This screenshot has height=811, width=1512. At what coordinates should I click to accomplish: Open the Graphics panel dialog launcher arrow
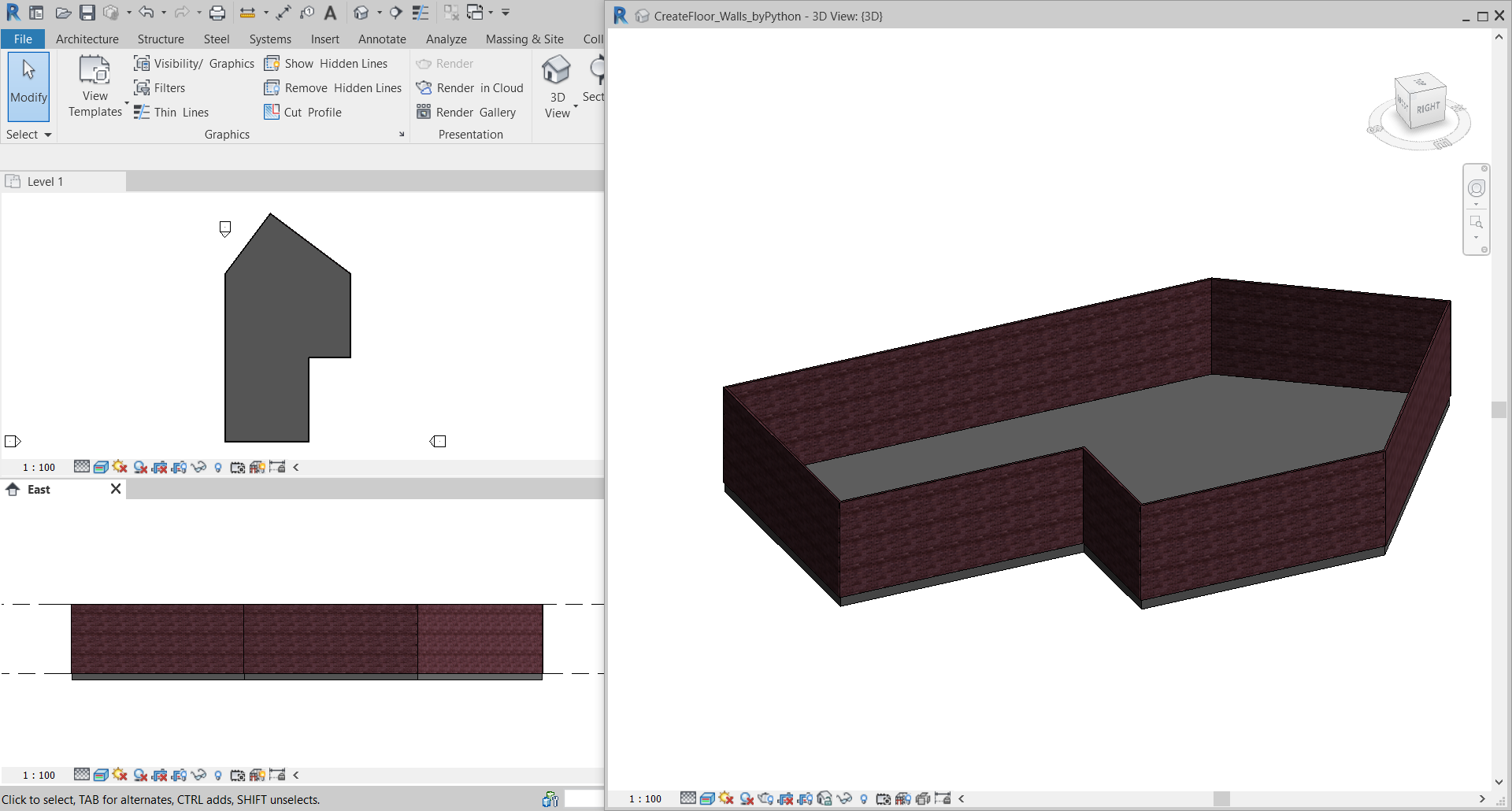click(402, 135)
